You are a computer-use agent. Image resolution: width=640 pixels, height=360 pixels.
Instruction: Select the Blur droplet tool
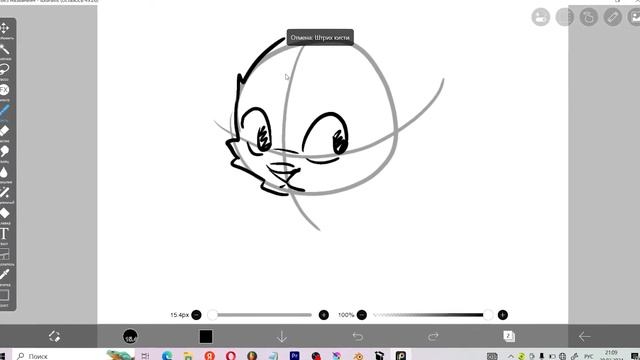pyautogui.click(x=4, y=172)
